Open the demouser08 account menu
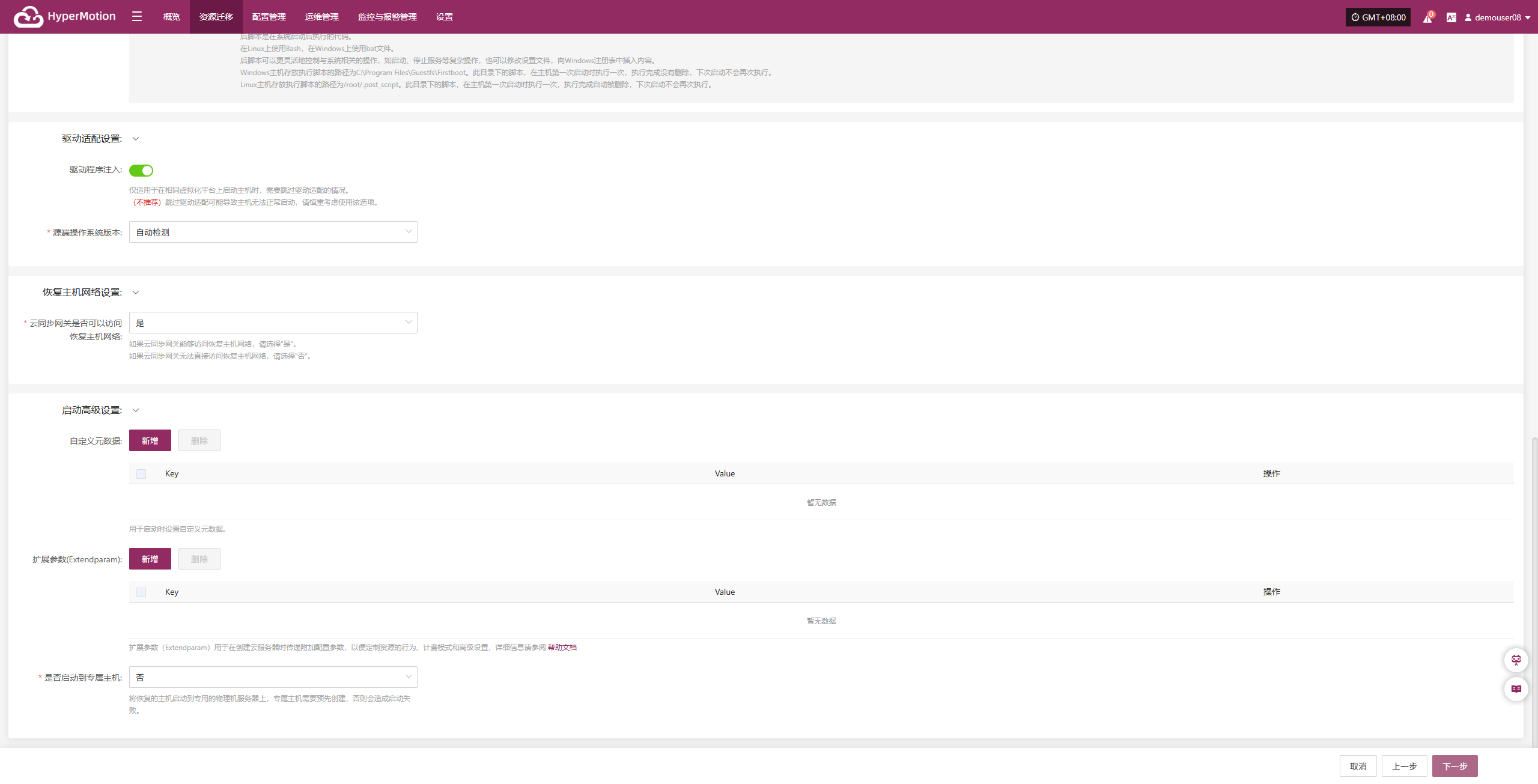This screenshot has height=784, width=1538. [1497, 17]
